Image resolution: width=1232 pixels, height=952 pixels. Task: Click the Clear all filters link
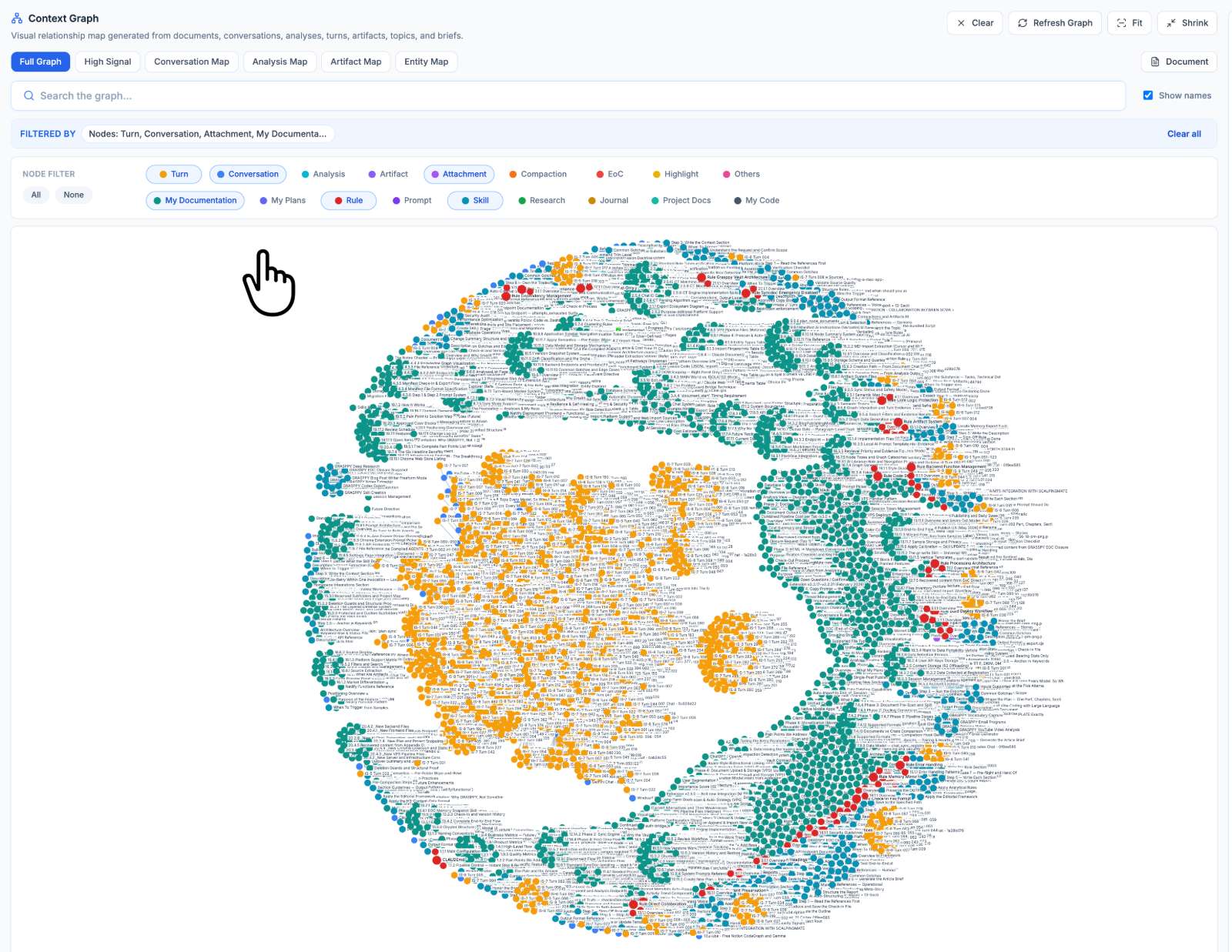click(1184, 134)
